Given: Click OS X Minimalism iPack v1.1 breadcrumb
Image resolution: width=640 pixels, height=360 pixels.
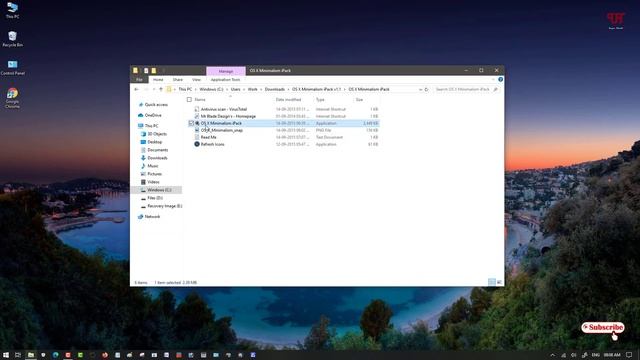Looking at the screenshot, I should click(x=316, y=89).
